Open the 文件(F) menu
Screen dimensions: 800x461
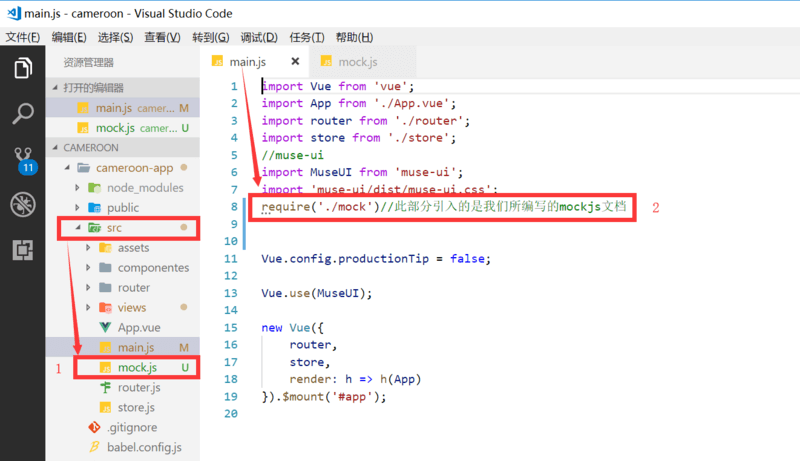[22, 37]
